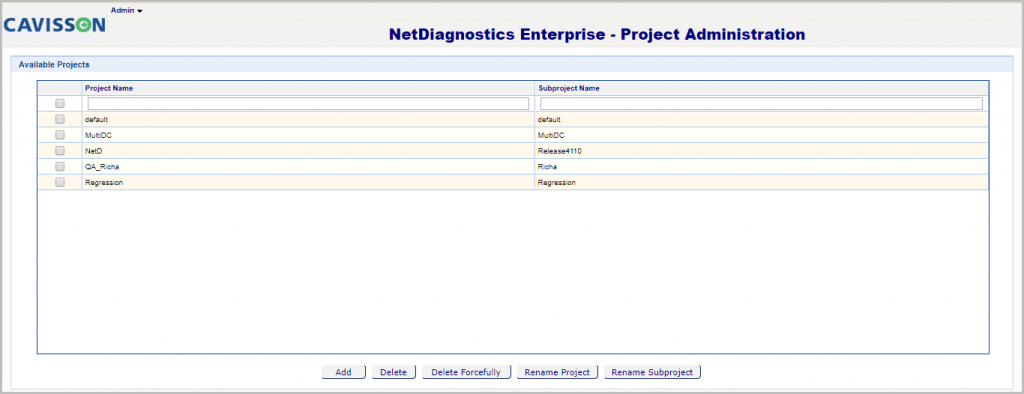The height and width of the screenshot is (394, 1024).
Task: Select the Richa subproject cell
Action: point(761,167)
